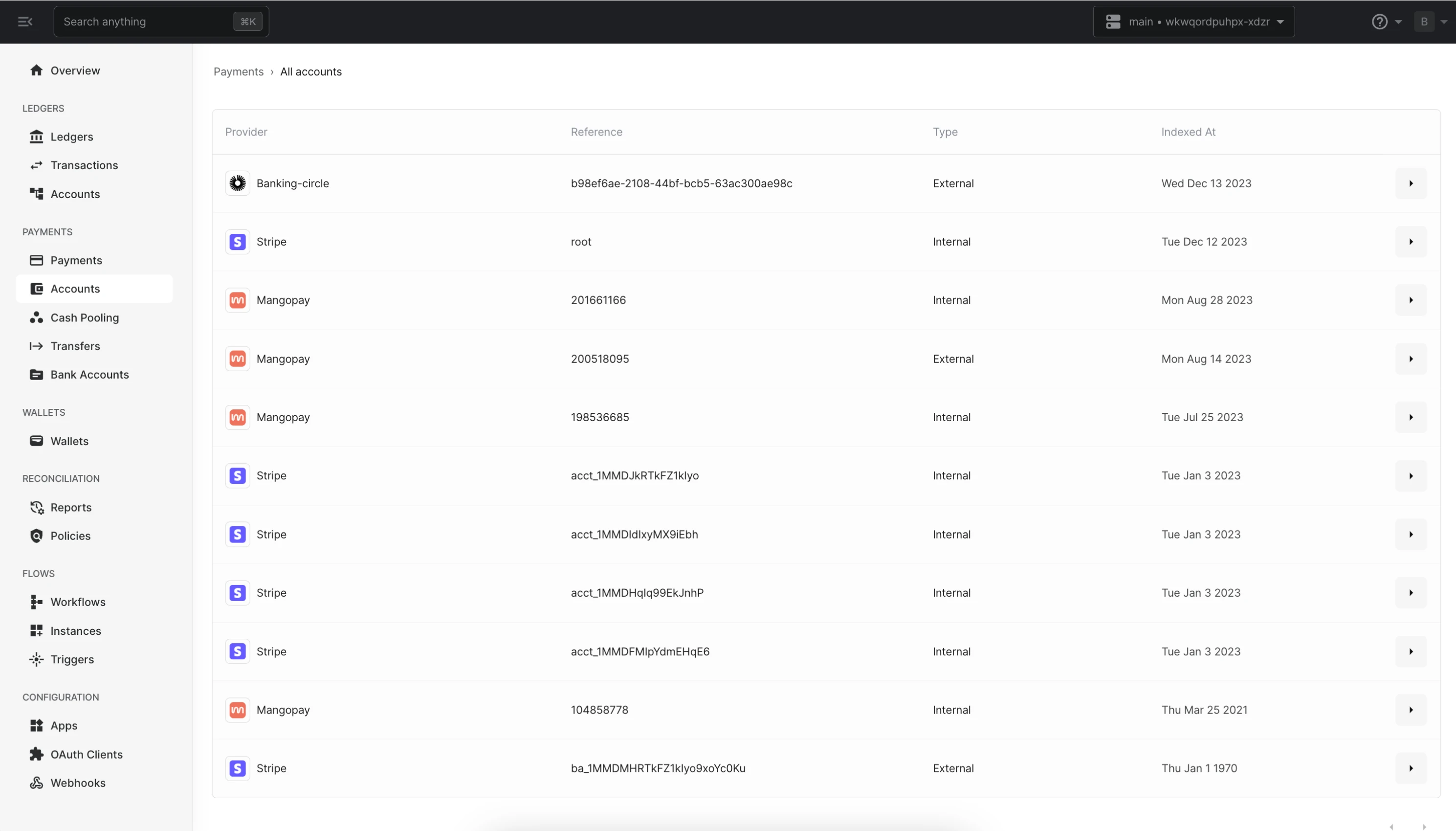Navigate to Ledgers Transactions menu item
The width and height of the screenshot is (1456, 831).
click(84, 165)
